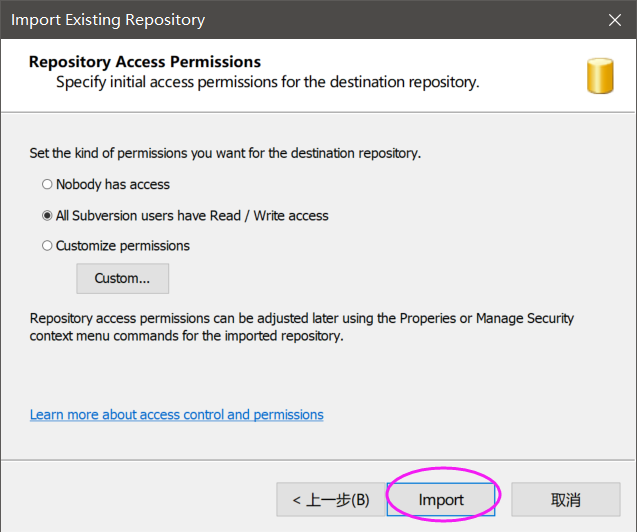Select the Nobody has access radio circle
Screen dimensions: 637x532
coord(47,184)
